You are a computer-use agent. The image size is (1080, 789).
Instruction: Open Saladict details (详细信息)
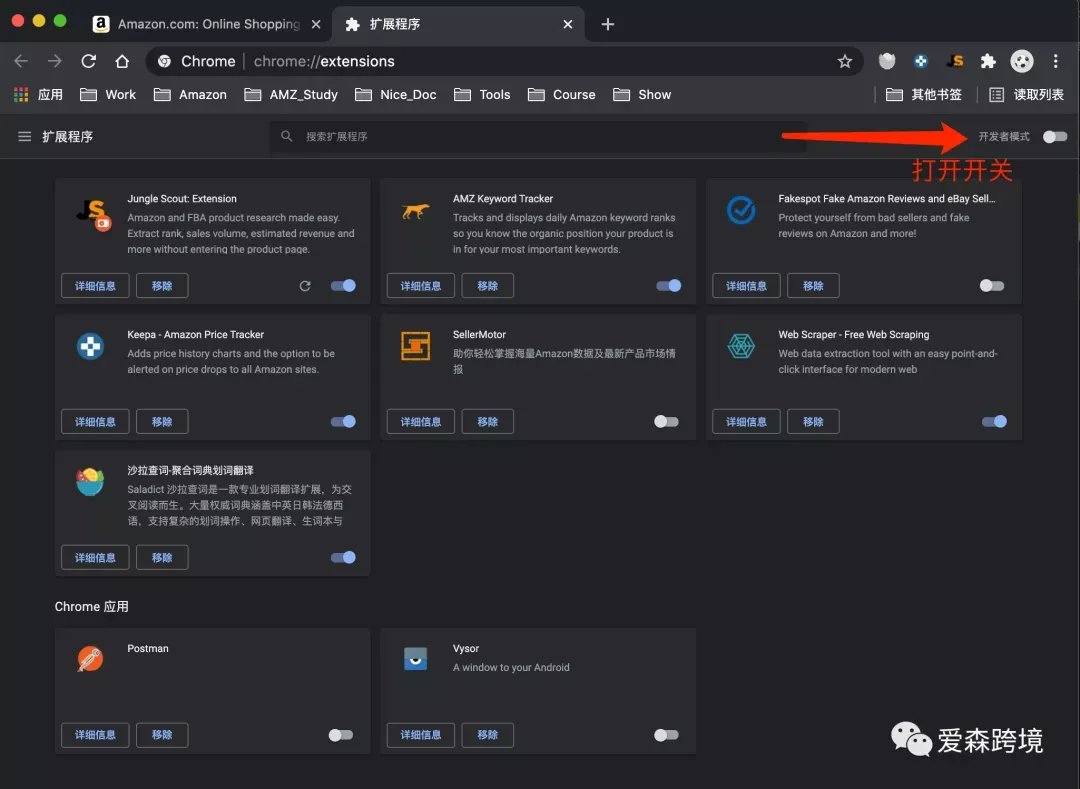pos(95,557)
